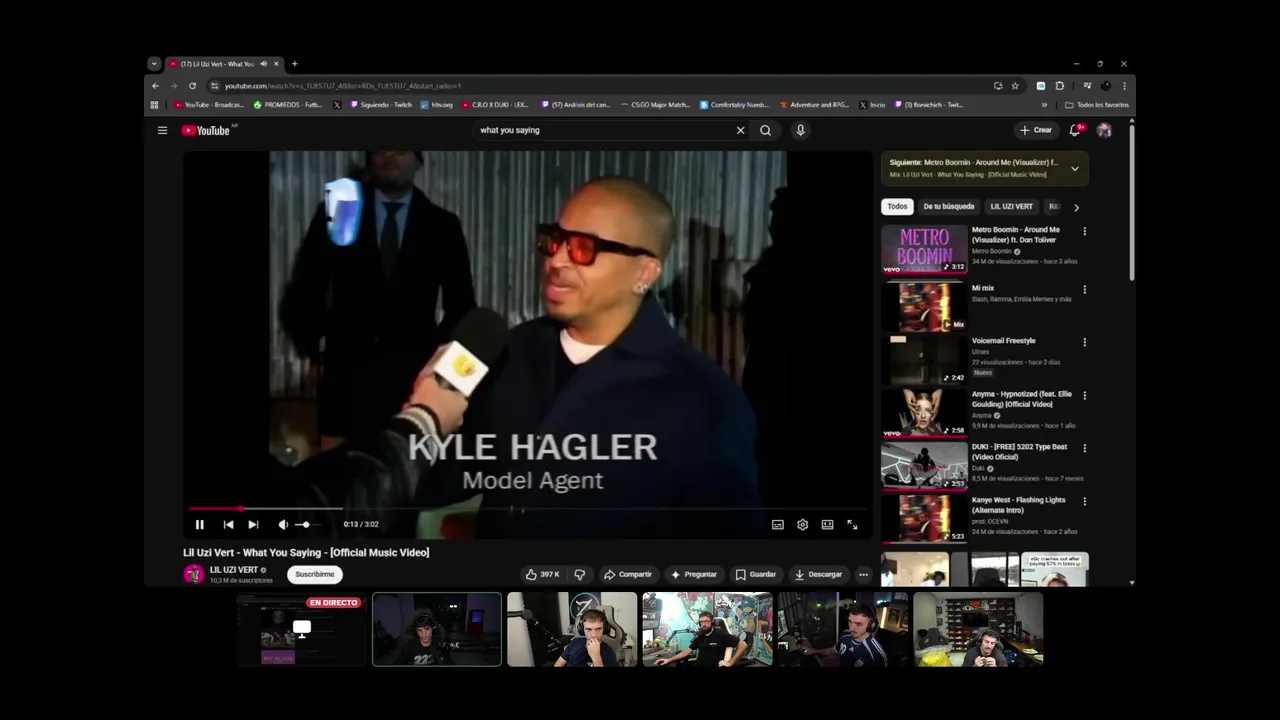Seek along the red video progress bar

[528, 509]
